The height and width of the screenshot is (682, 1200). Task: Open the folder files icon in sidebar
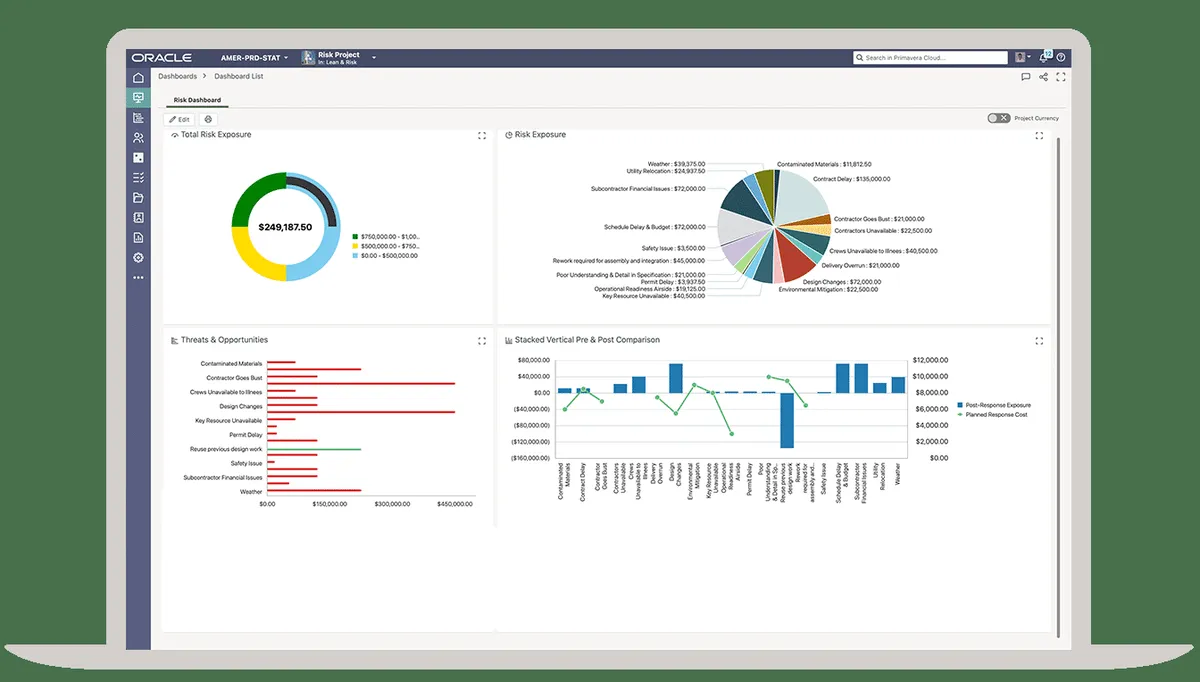(138, 198)
